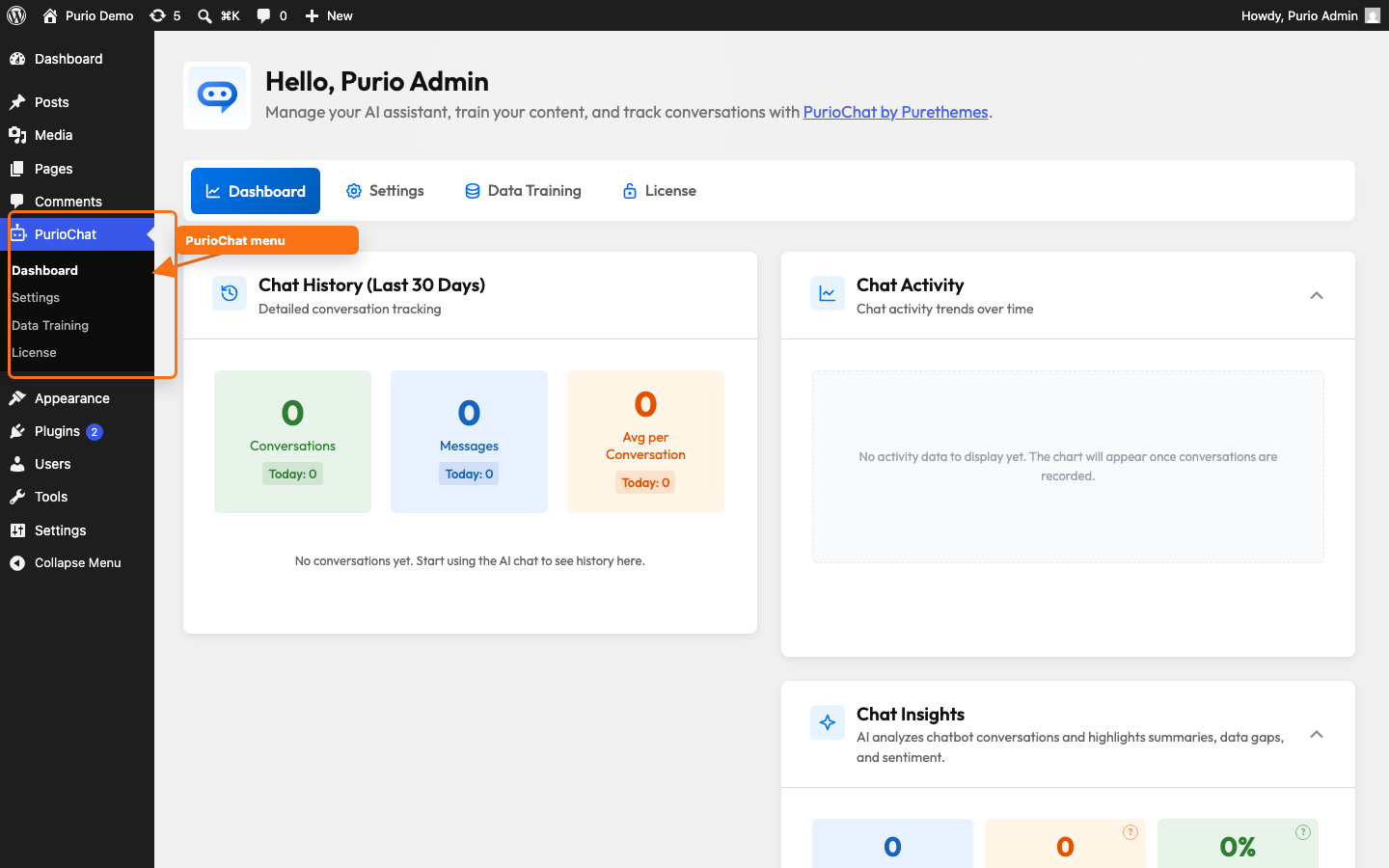Click the Chat Insights sparkle icon
Screen dimensions: 1389x868
point(828,722)
